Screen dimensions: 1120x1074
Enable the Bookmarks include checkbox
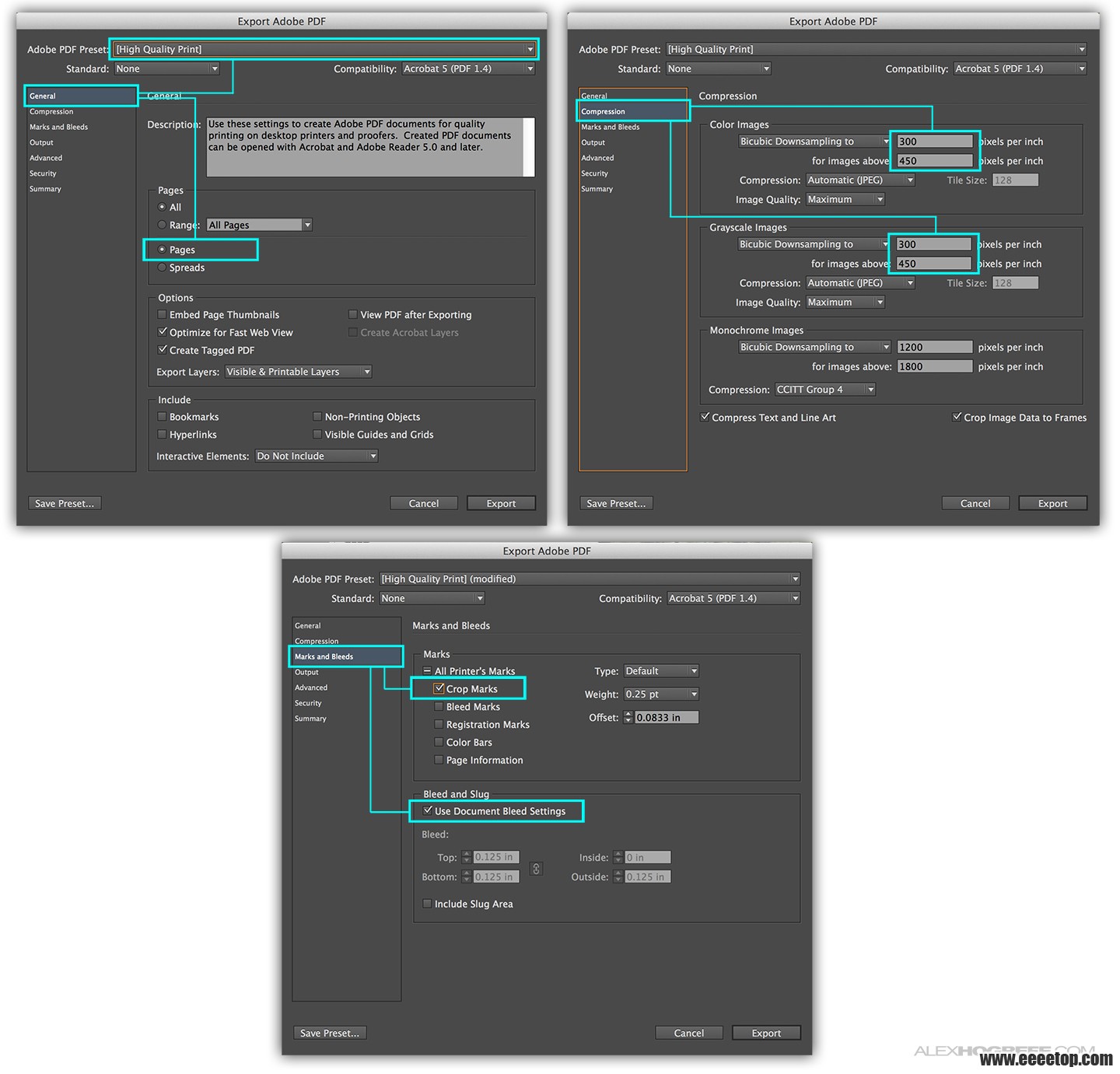(162, 417)
